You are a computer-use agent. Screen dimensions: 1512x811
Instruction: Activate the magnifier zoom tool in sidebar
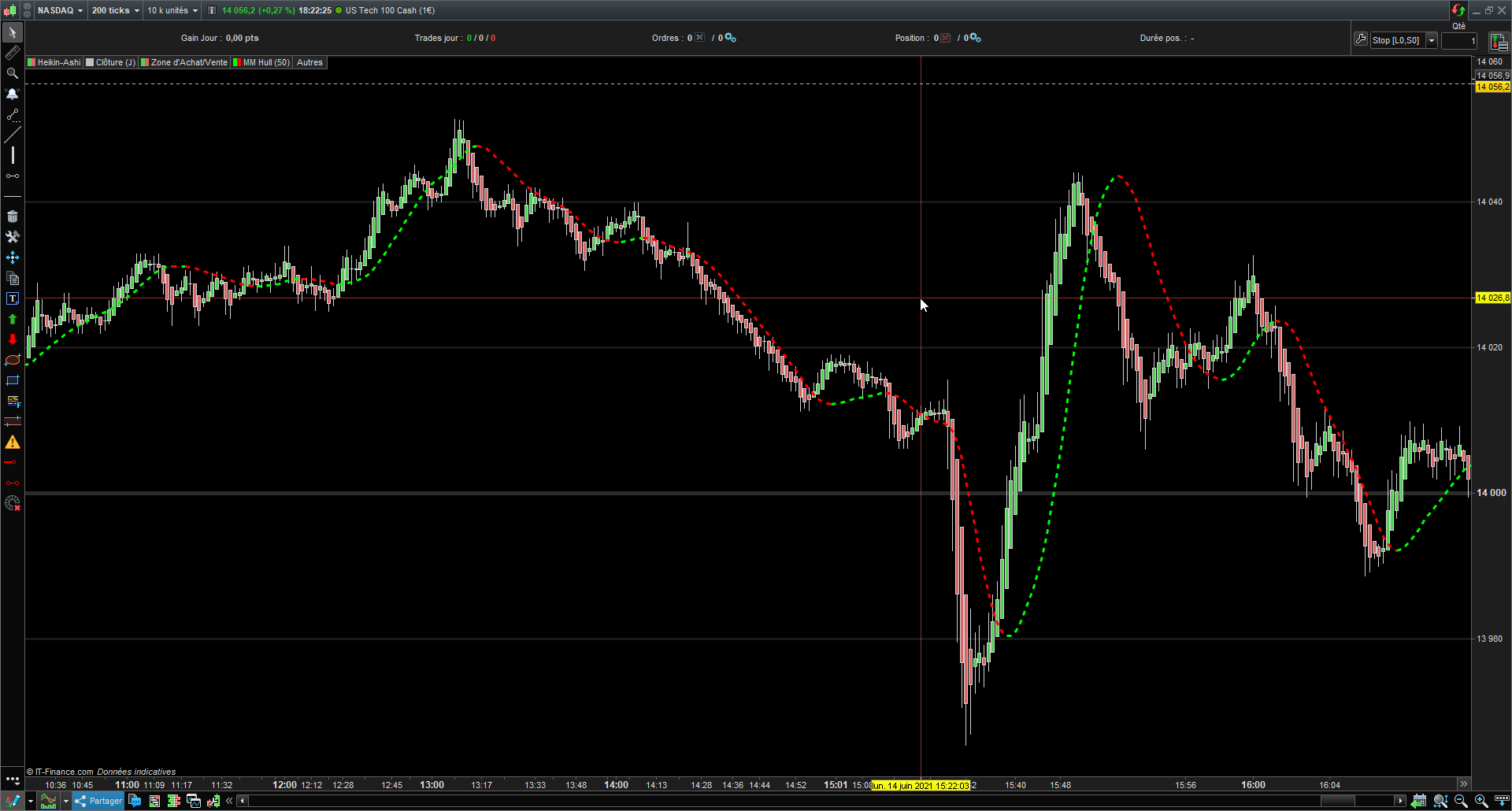(x=13, y=73)
